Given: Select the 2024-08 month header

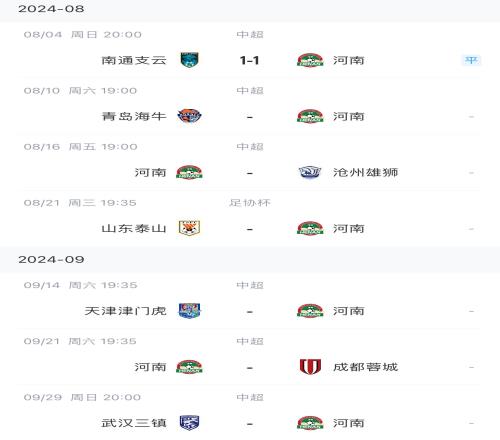Looking at the screenshot, I should (51, 9).
